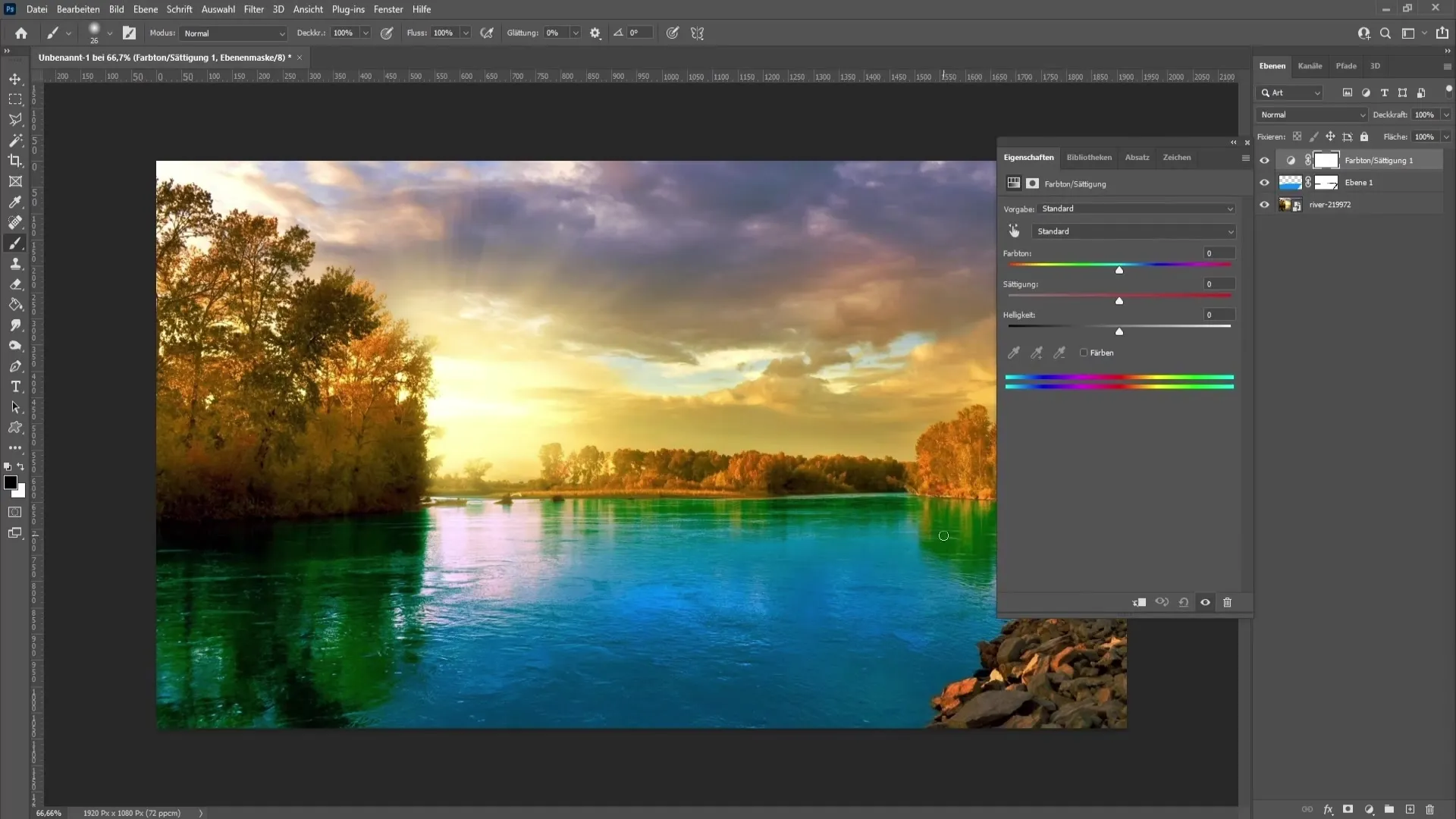
Task: Click the river-21972 layer thumbnail
Action: (1289, 204)
